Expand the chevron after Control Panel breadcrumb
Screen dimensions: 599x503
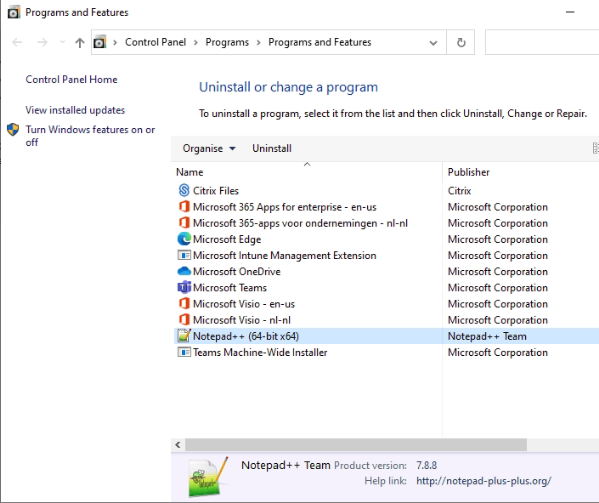[x=196, y=42]
